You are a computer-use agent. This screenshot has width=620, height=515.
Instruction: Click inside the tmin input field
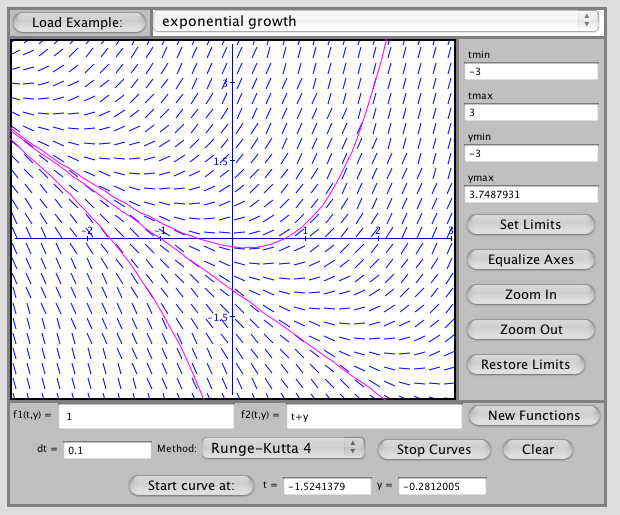tap(530, 72)
